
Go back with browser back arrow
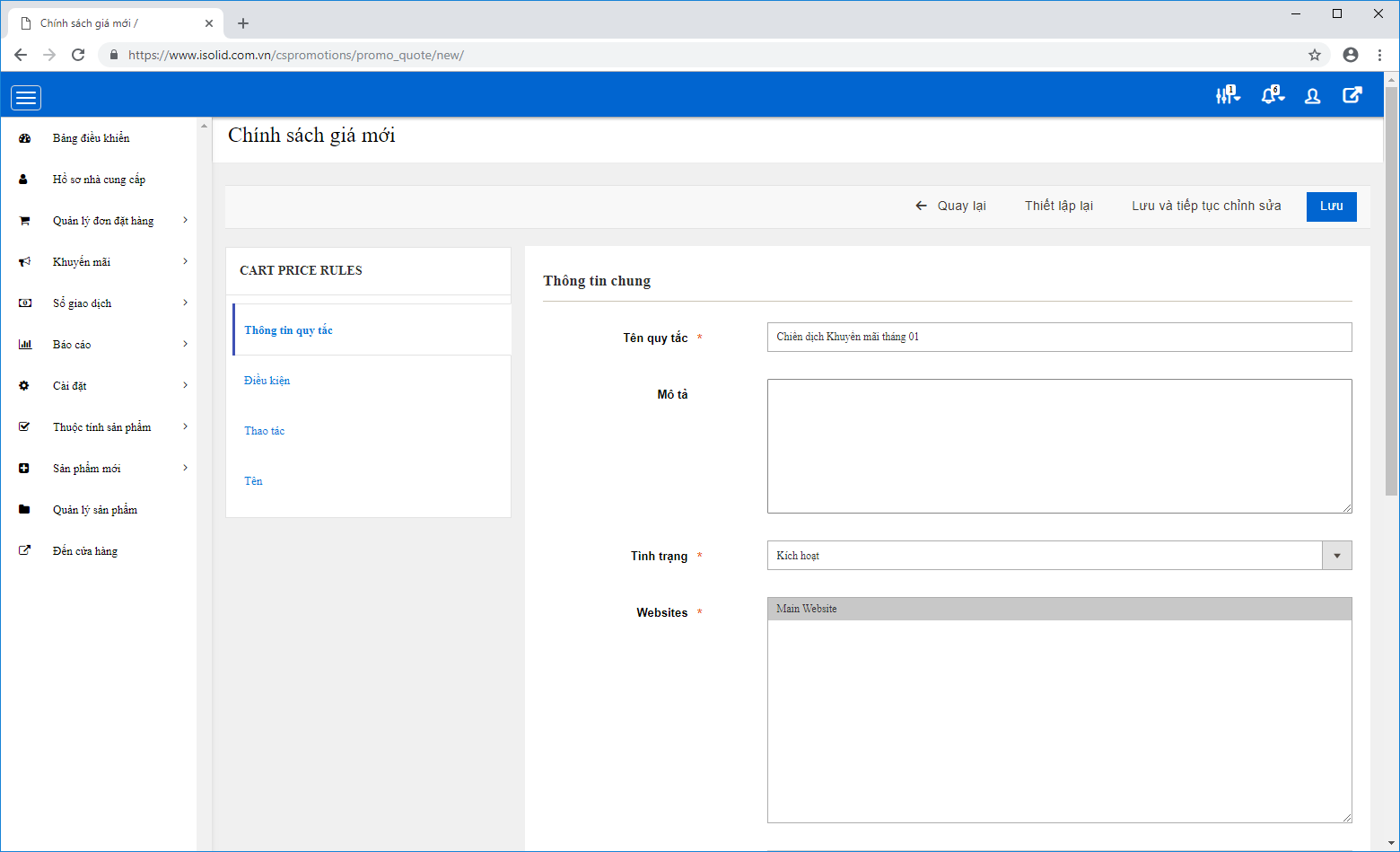click(21, 55)
